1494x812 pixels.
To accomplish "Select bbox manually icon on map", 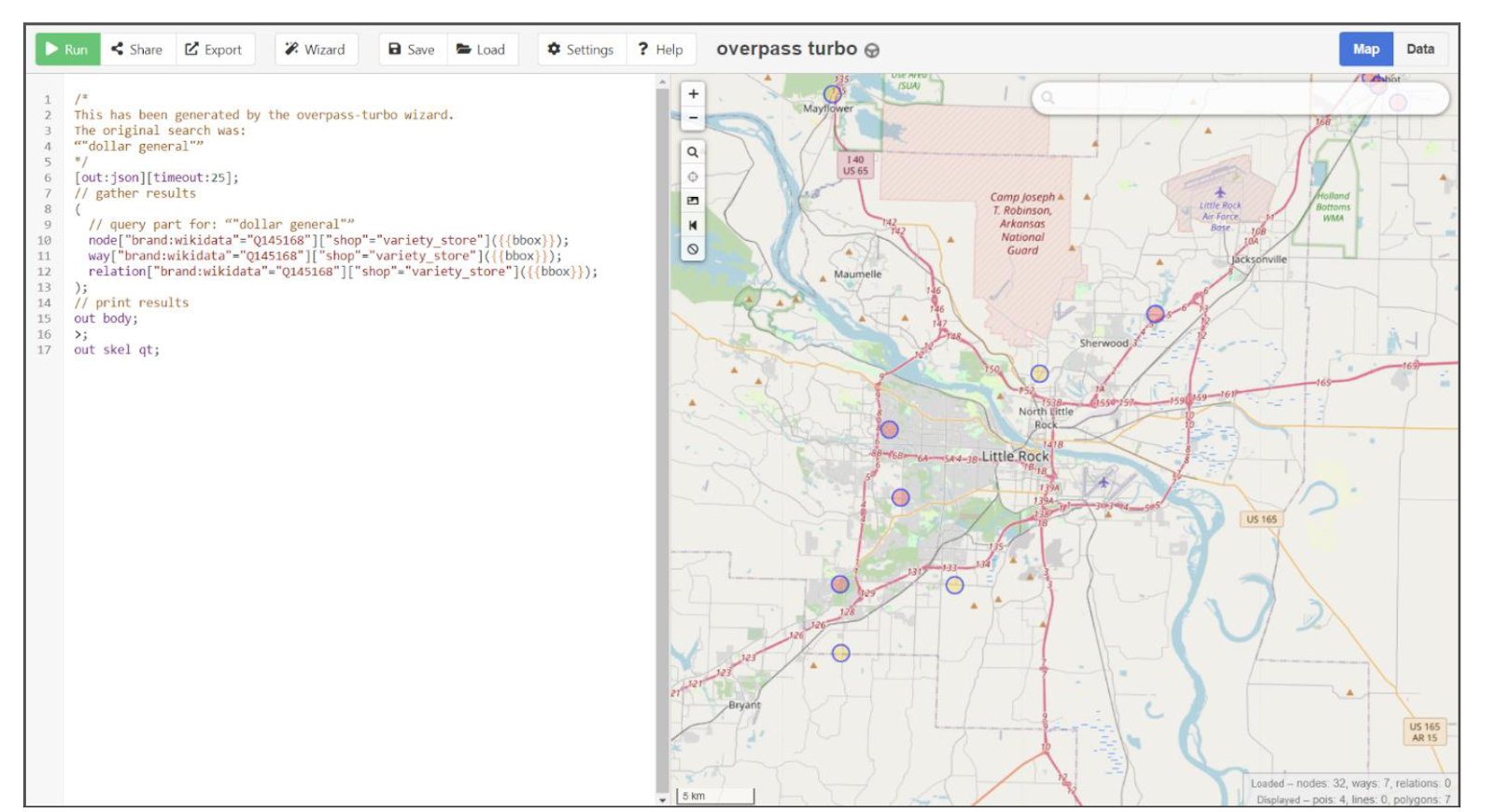I will (x=693, y=201).
